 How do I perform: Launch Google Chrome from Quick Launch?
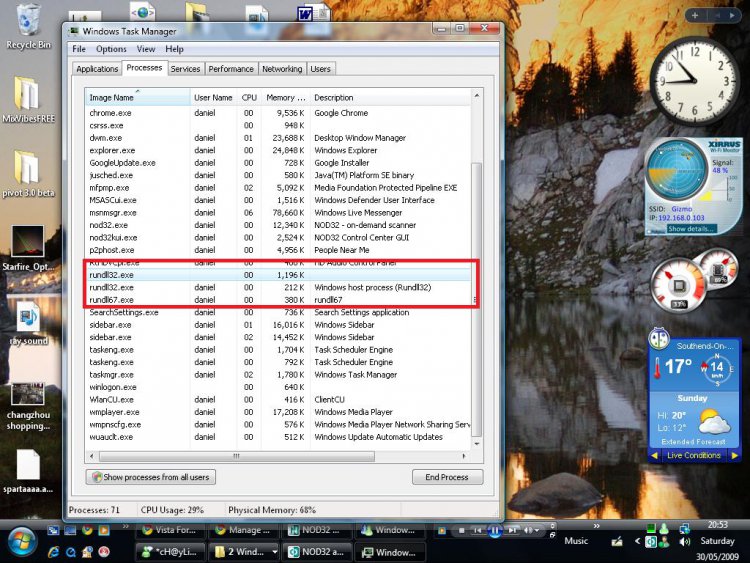87,530
